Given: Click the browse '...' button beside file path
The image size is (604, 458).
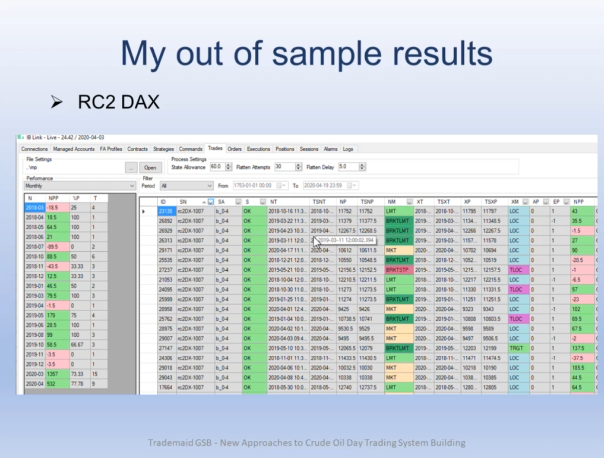Looking at the screenshot, I should click(x=131, y=167).
